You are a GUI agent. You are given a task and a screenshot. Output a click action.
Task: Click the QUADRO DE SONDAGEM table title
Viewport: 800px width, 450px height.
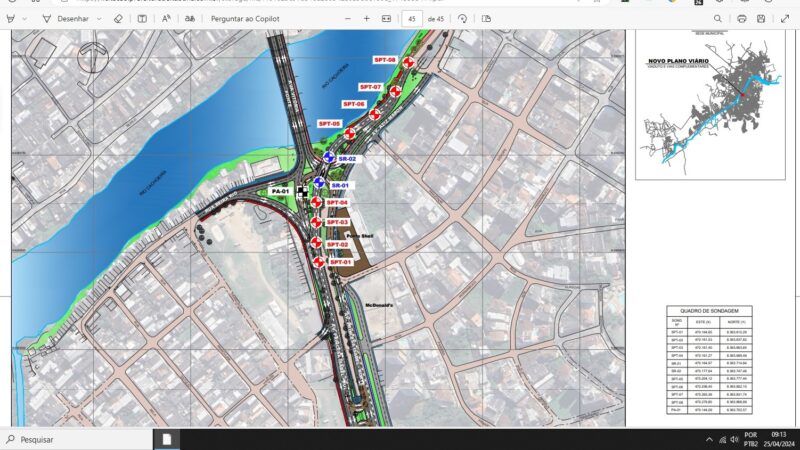pos(709,311)
